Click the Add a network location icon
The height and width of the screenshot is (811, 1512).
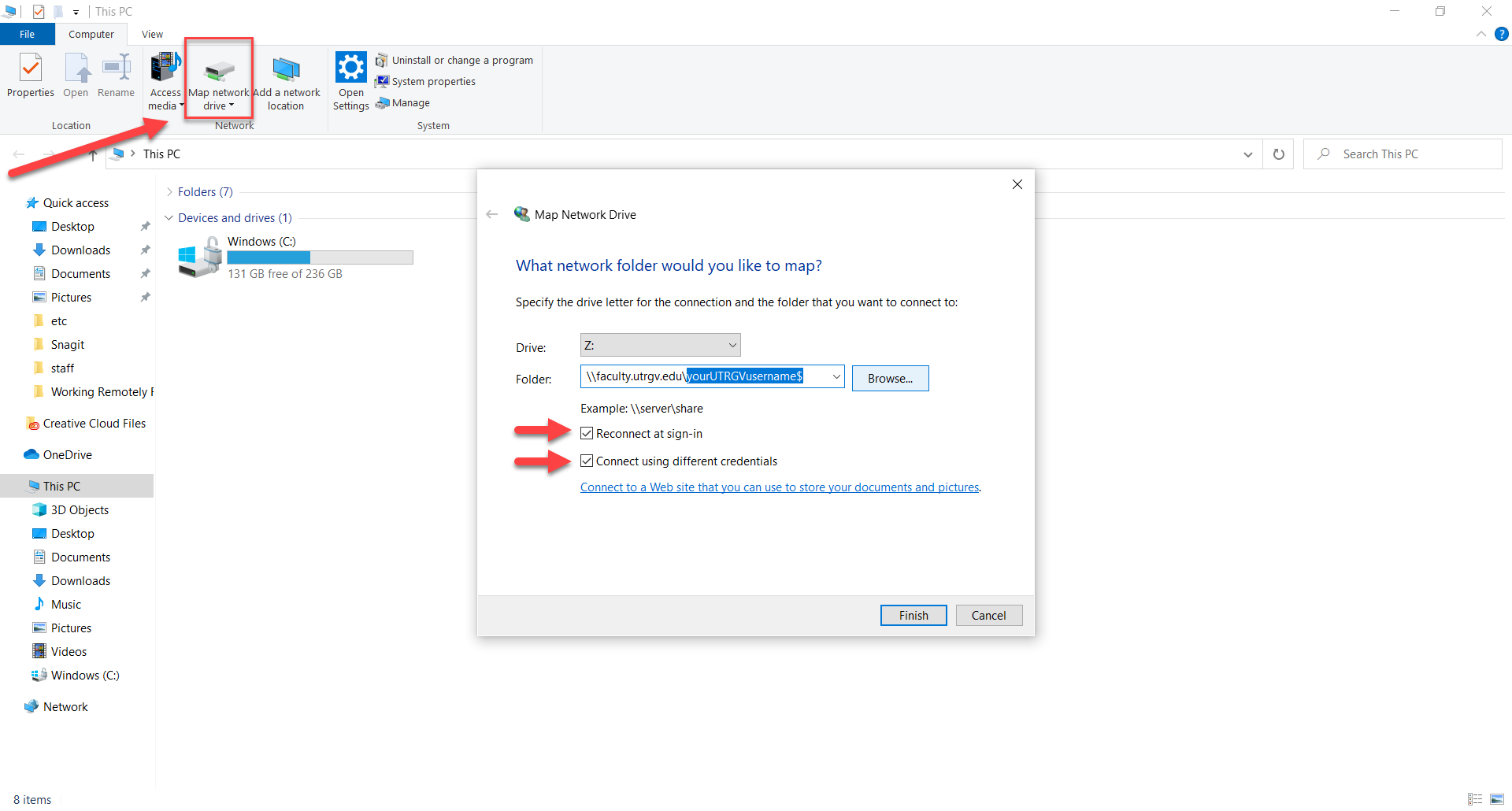pyautogui.click(x=286, y=69)
